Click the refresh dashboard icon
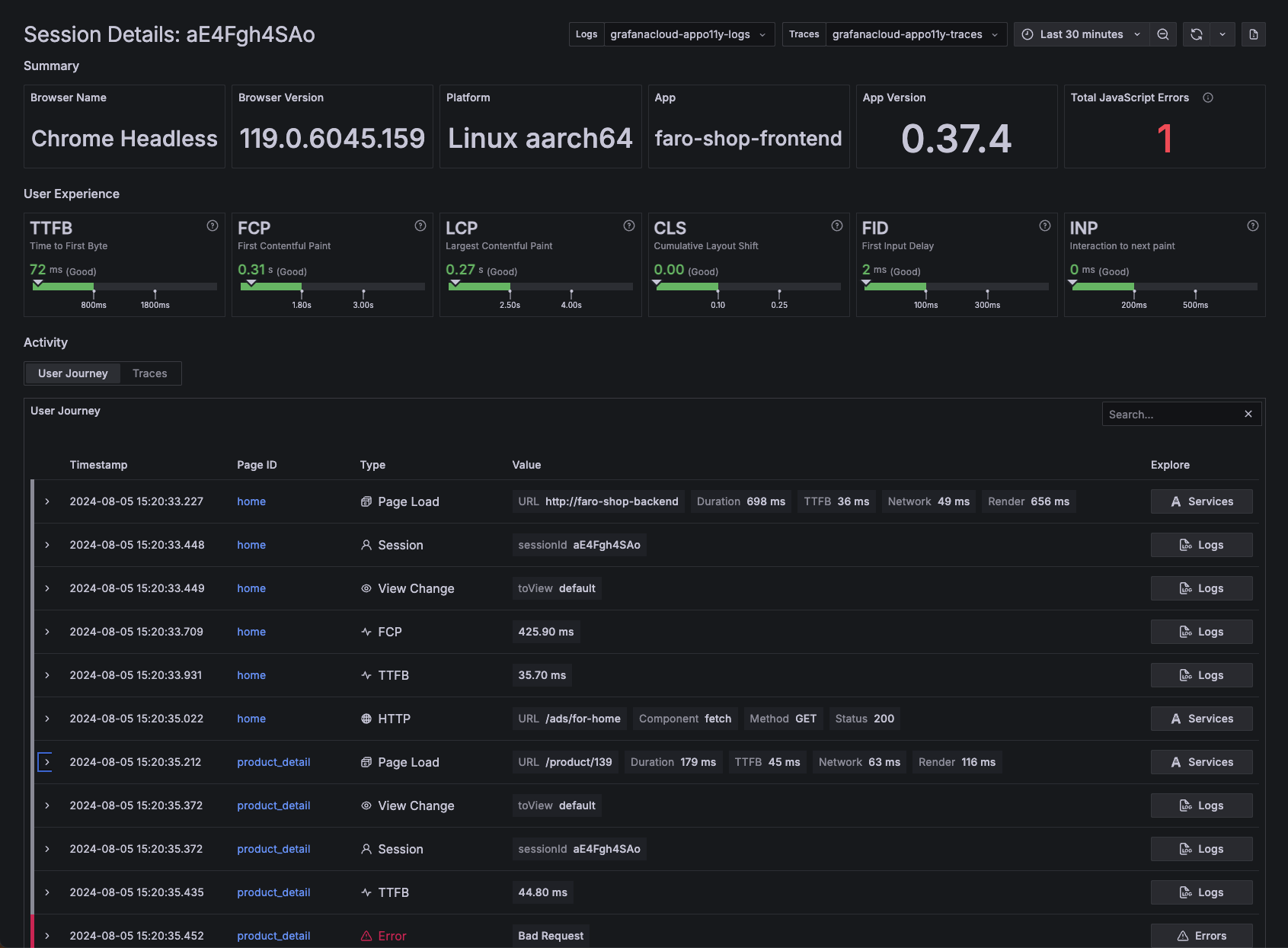Screen dimensions: 1288x948 (x=1197, y=34)
